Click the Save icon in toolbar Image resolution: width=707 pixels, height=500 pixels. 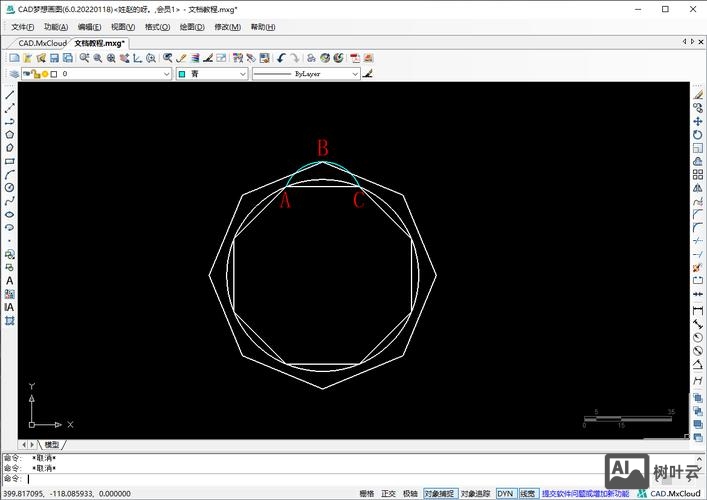click(54, 58)
